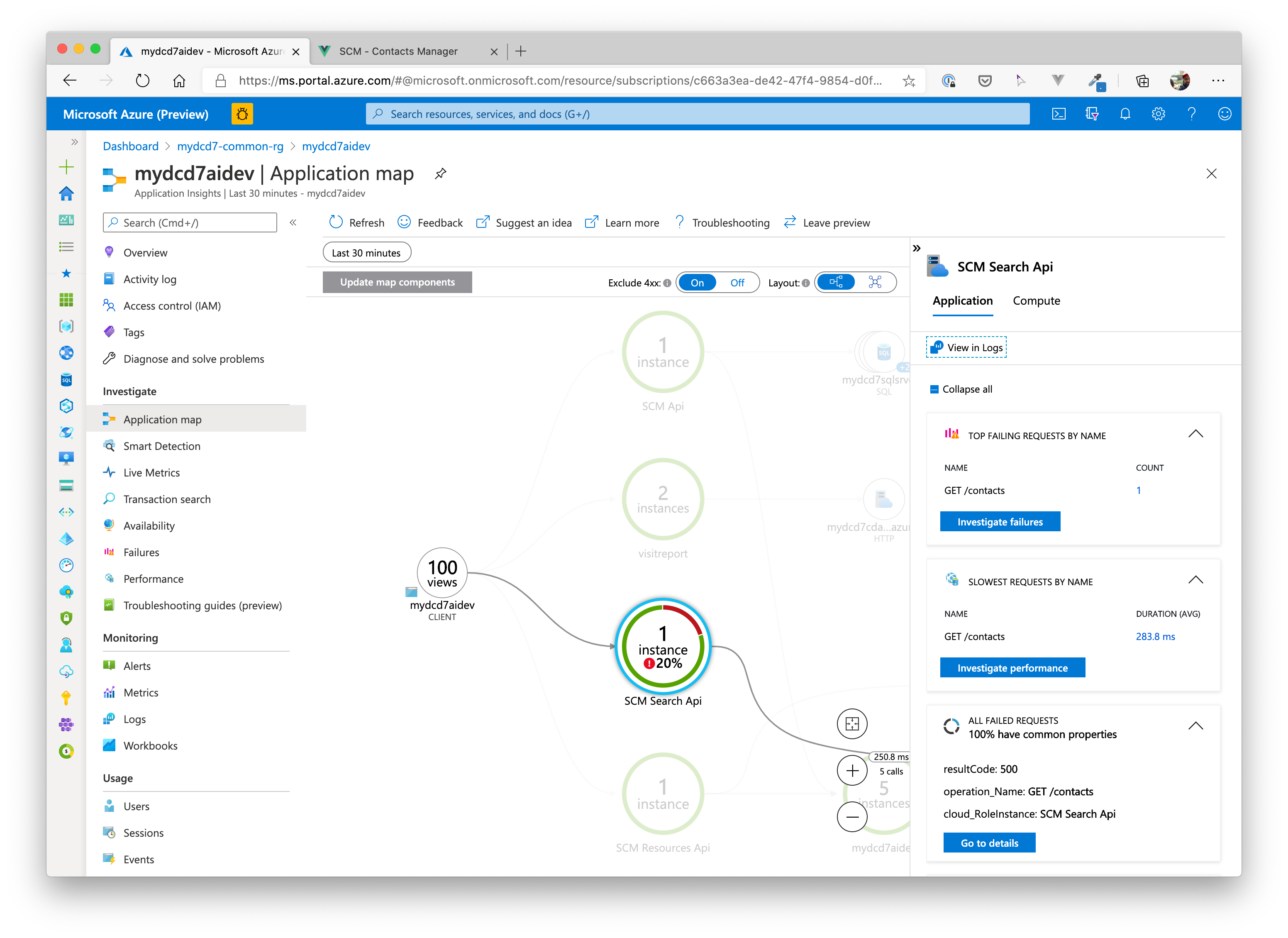Open mydcd7-common-rg breadcrumb link
1288x938 pixels.
point(230,147)
